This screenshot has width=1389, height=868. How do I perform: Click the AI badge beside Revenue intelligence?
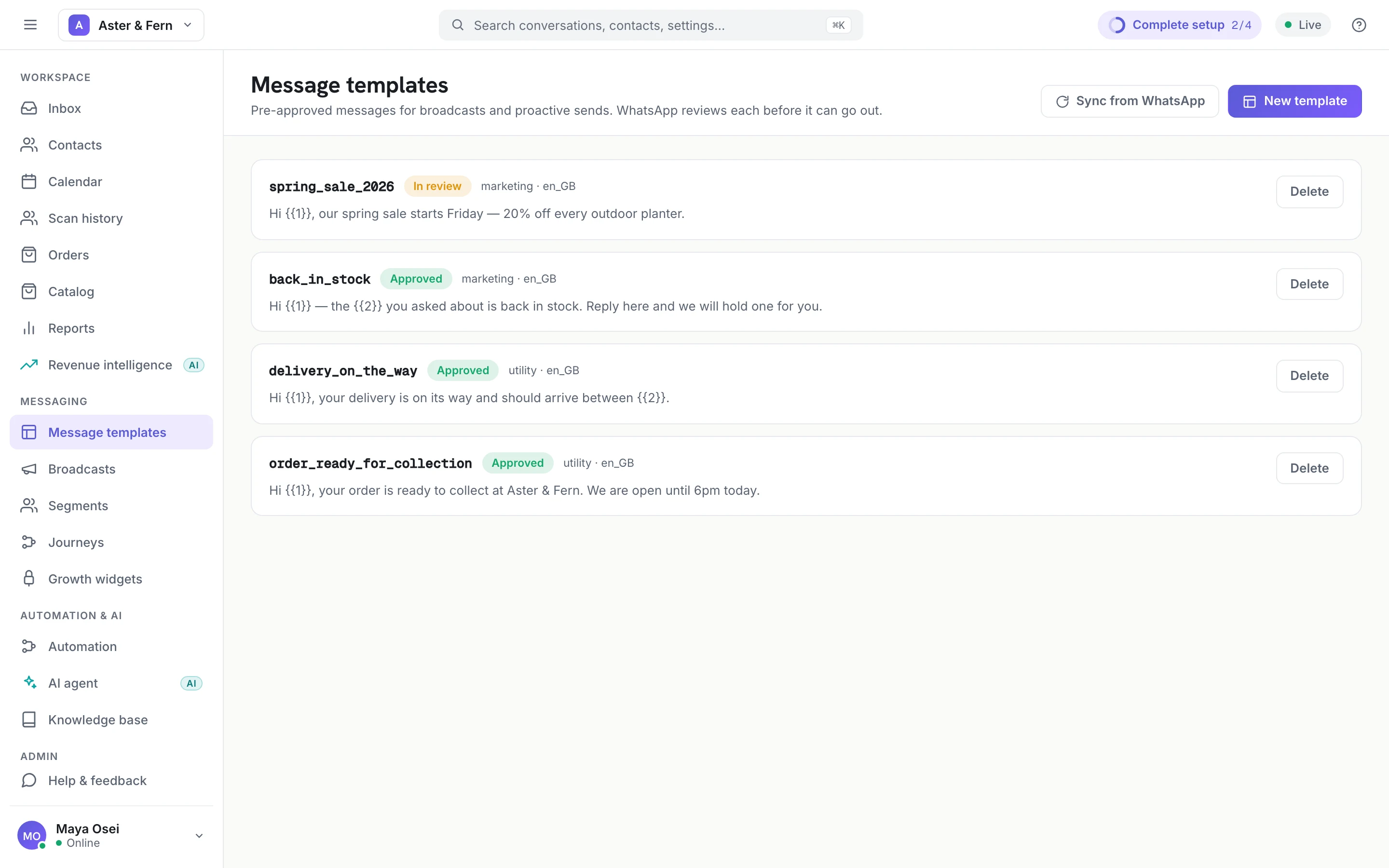point(193,365)
